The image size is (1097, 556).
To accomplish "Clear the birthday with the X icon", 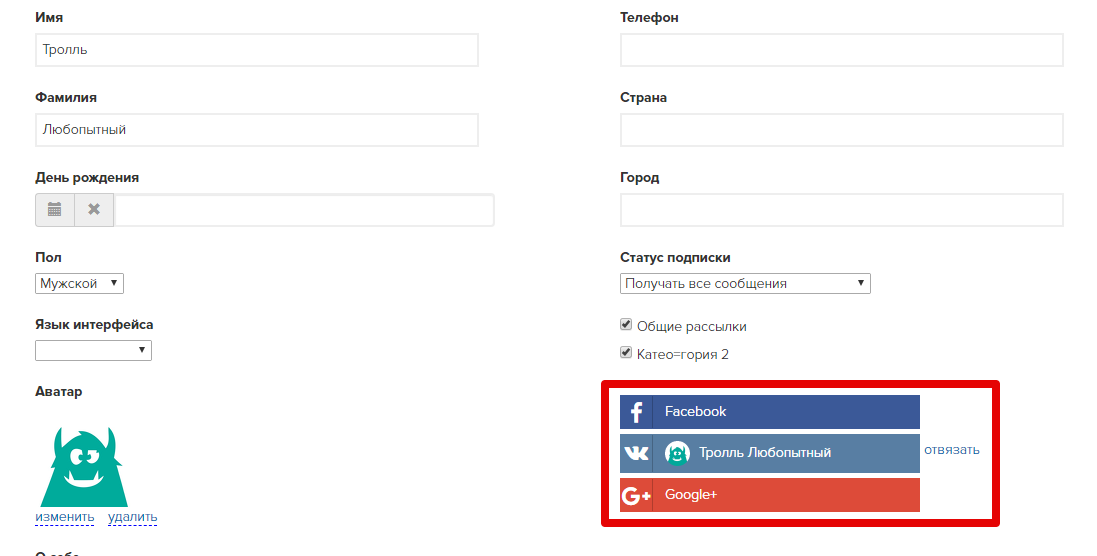I will 94,210.
